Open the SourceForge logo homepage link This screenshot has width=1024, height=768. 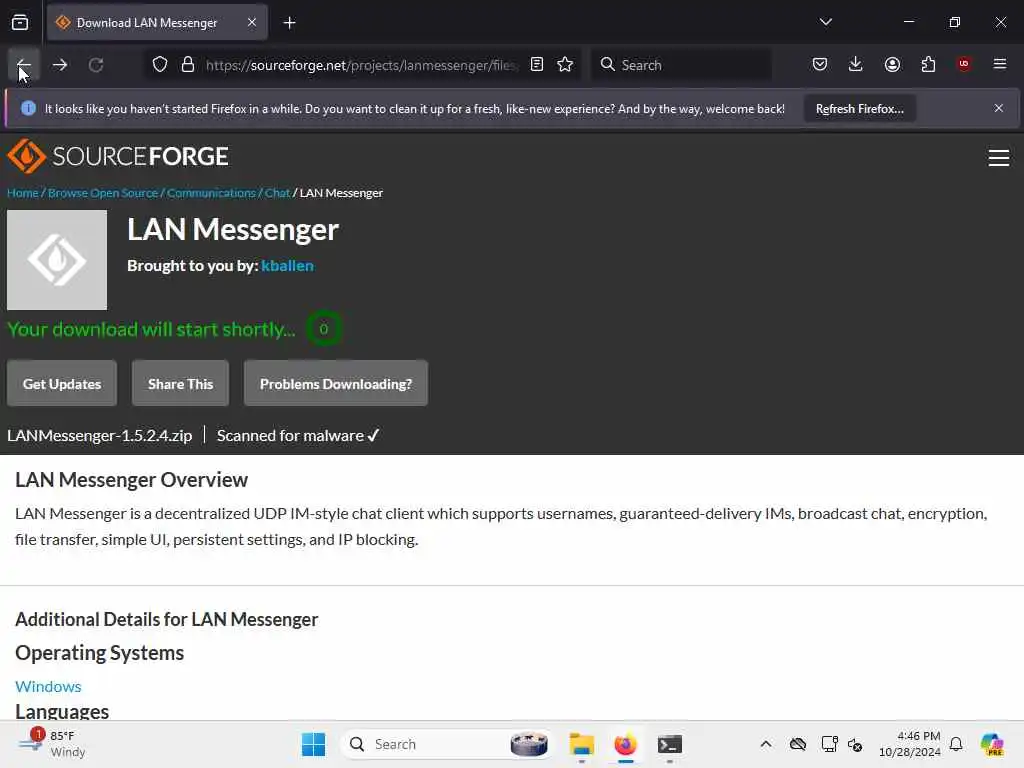118,156
